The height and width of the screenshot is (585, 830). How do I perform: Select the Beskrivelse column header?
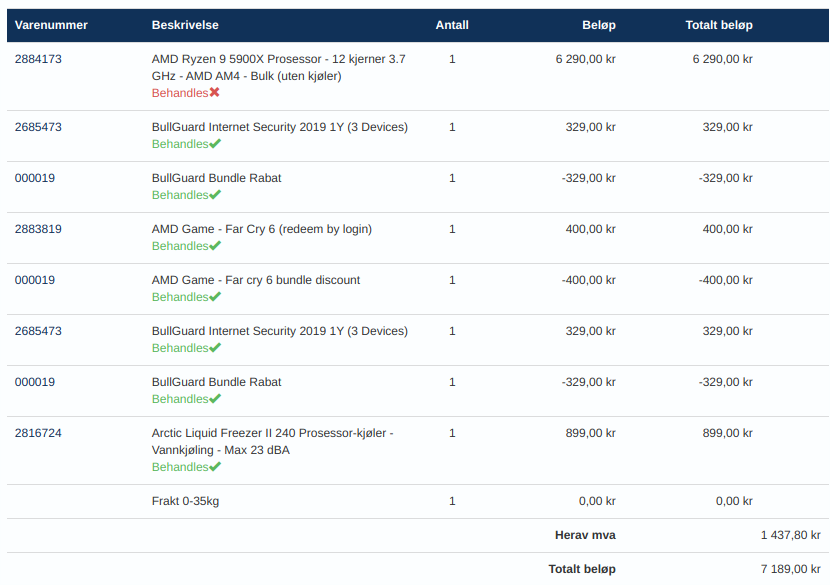point(185,25)
